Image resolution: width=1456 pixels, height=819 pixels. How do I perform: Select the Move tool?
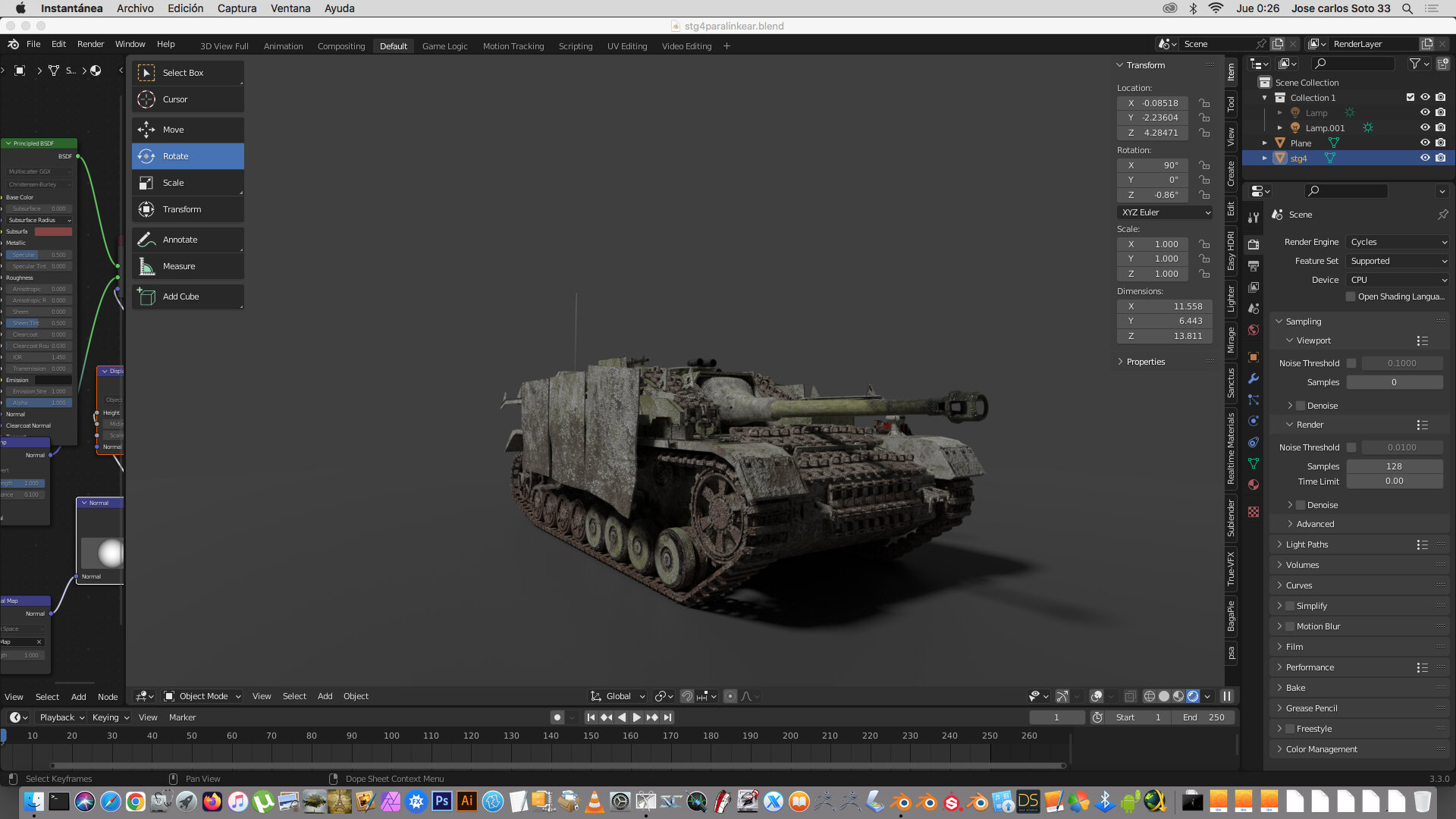pyautogui.click(x=187, y=130)
